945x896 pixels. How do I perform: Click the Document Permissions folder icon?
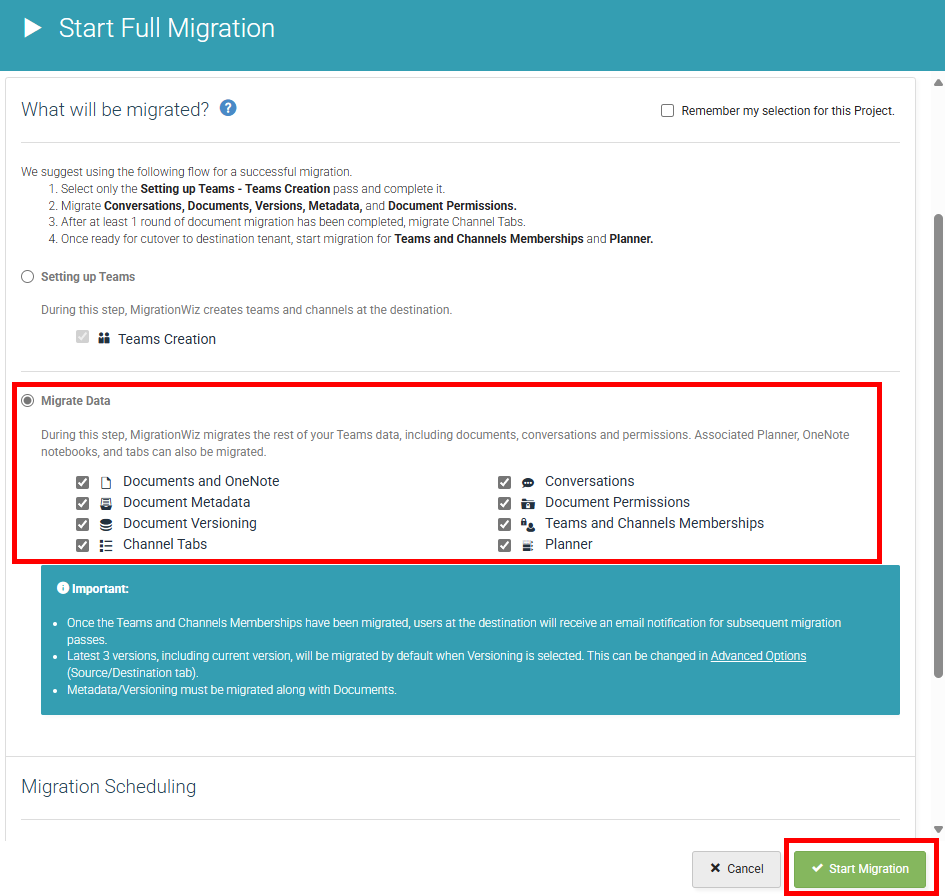tap(528, 504)
